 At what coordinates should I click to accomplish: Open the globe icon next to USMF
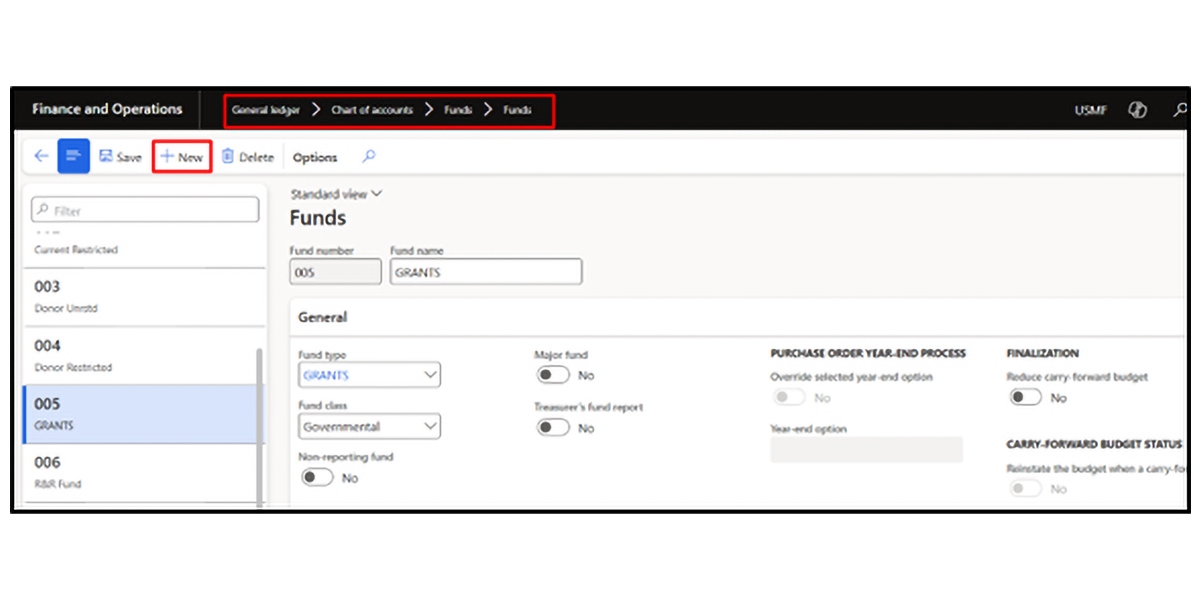tap(1137, 110)
